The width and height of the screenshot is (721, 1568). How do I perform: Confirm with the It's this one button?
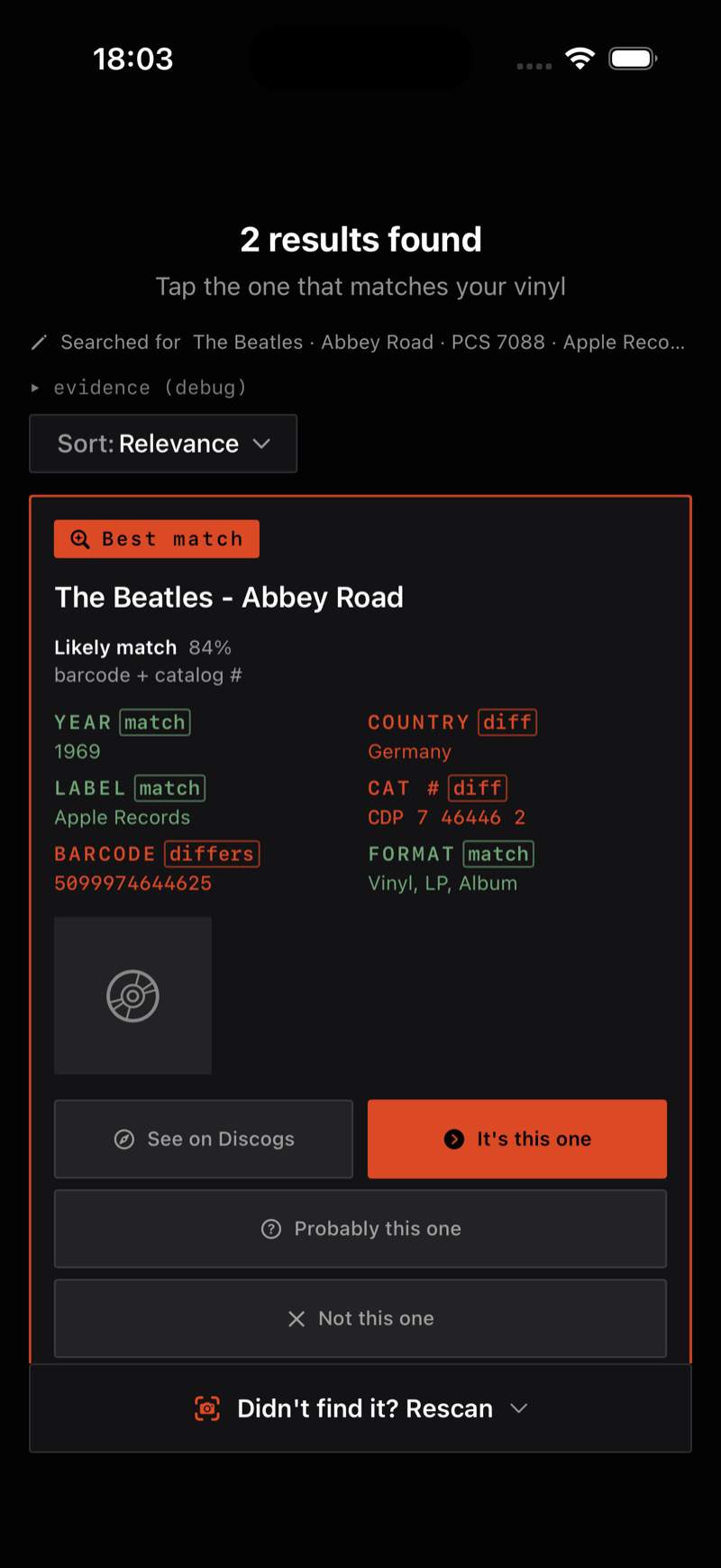517,1139
